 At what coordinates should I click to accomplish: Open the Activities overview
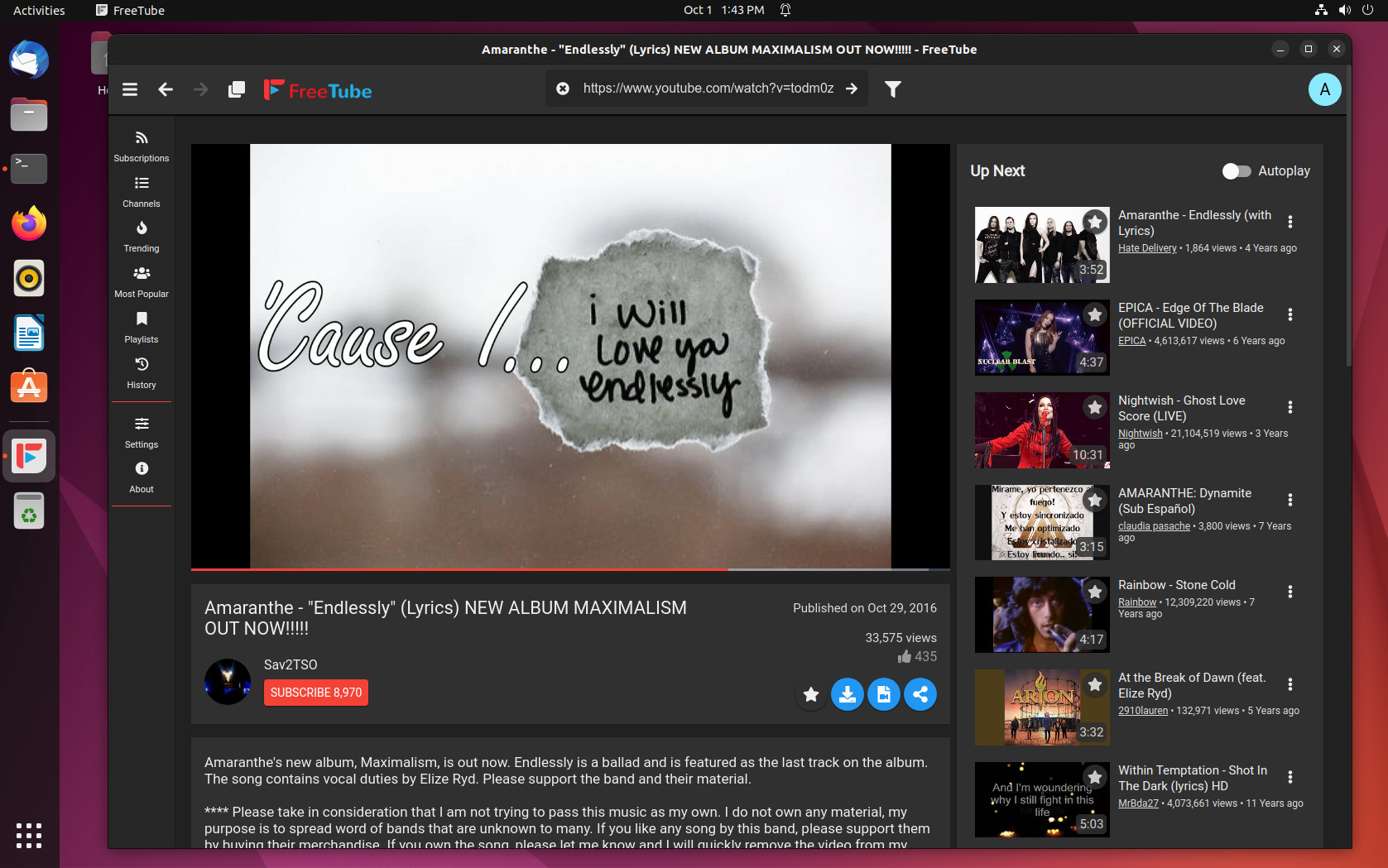39,10
